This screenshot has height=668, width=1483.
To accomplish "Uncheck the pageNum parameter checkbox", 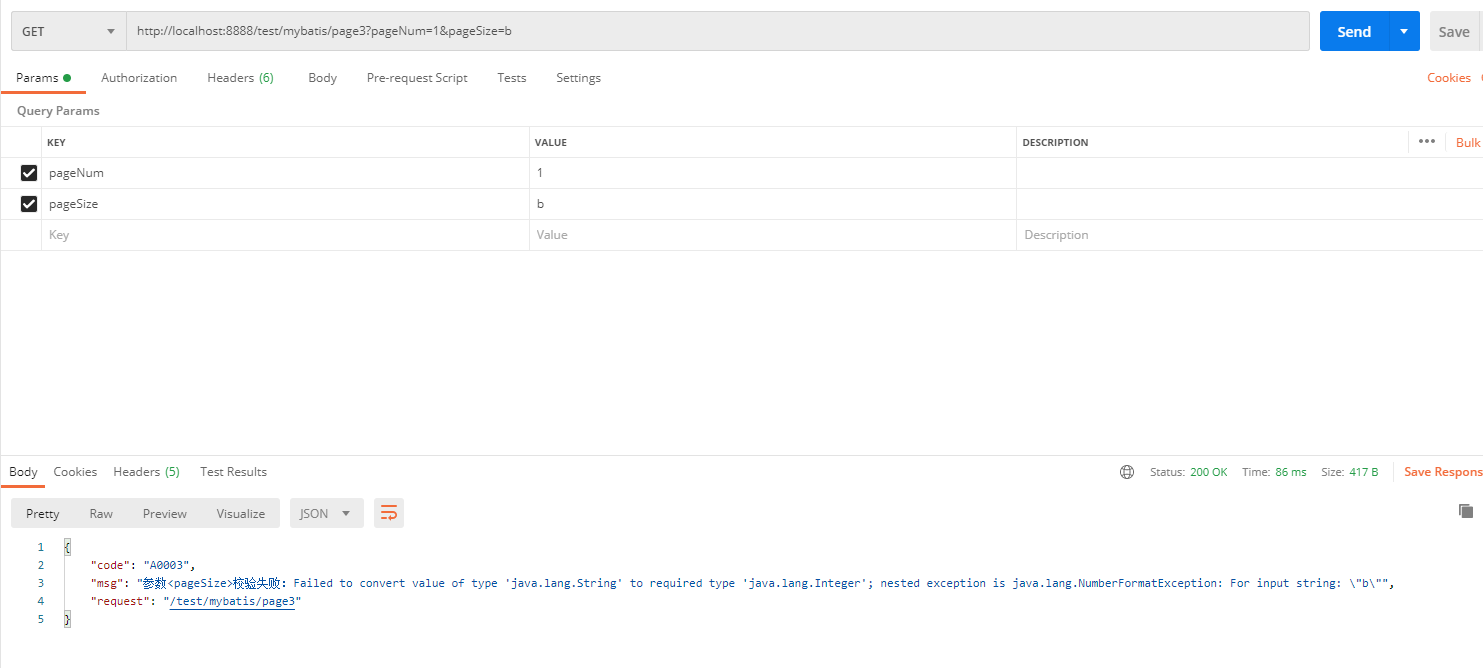I will coord(29,173).
